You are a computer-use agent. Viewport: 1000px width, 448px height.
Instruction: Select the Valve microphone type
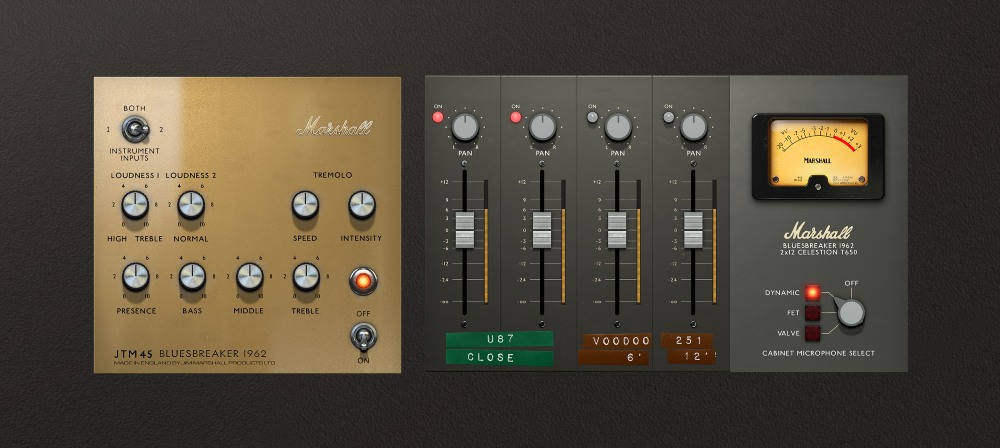(x=812, y=332)
